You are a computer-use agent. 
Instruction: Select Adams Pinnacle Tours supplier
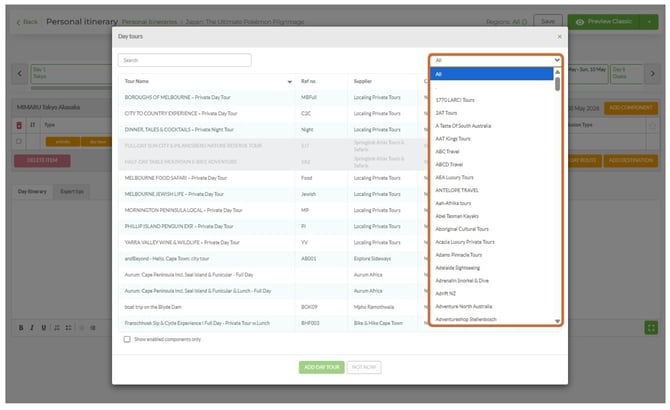458,255
